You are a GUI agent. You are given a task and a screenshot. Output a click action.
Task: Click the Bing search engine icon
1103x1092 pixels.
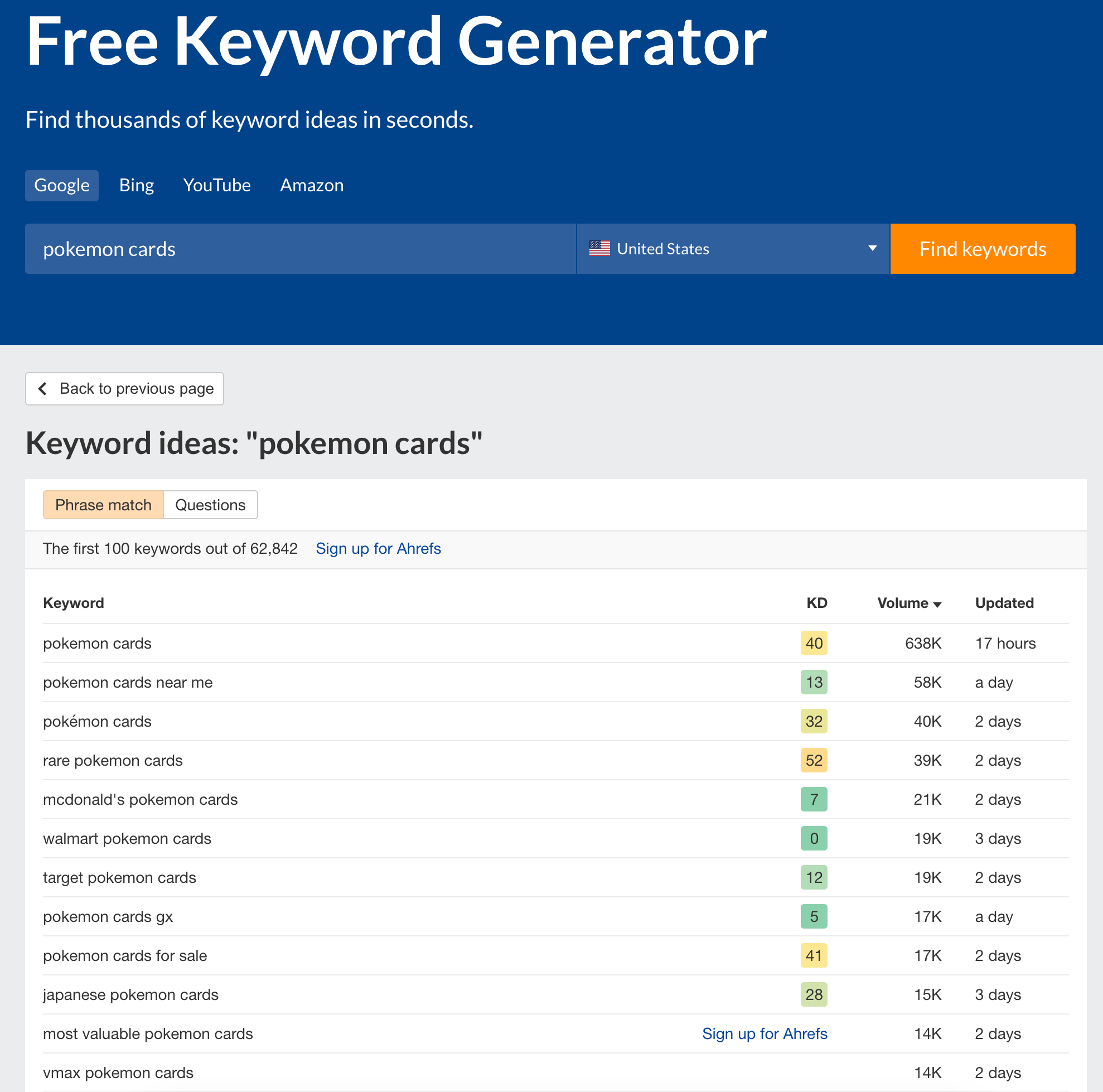click(x=135, y=184)
